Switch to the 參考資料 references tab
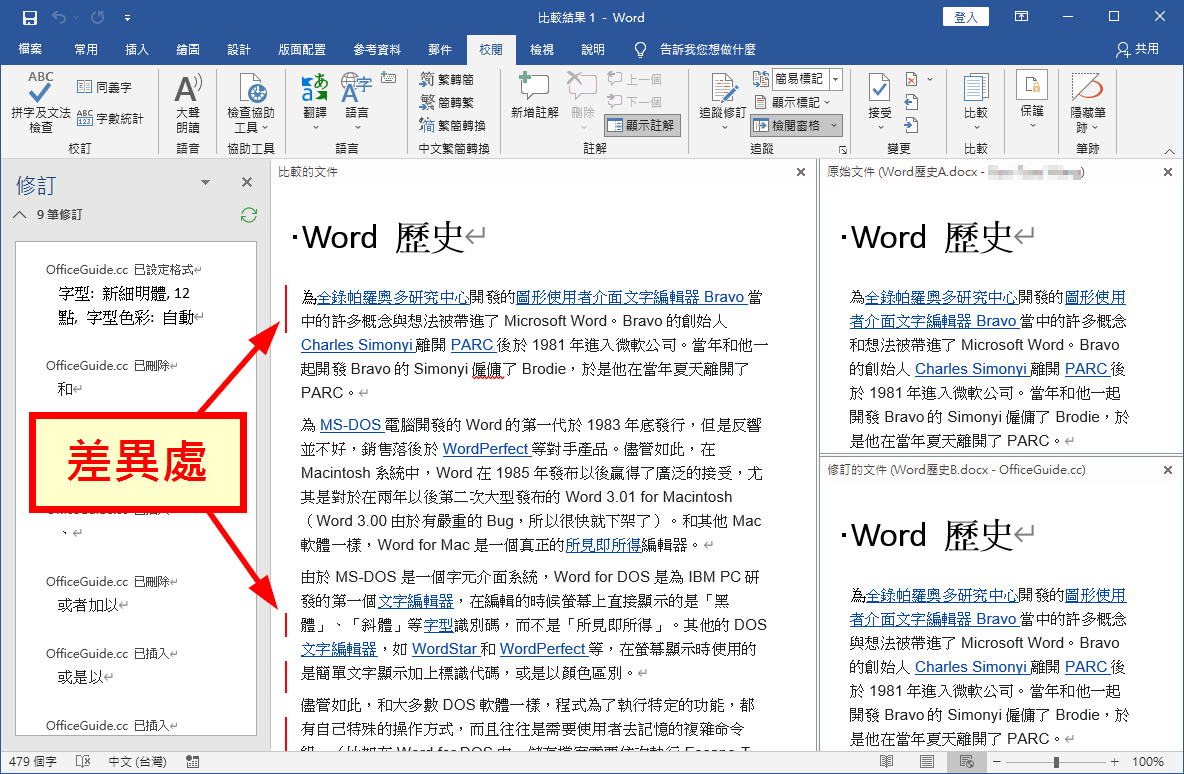The width and height of the screenshot is (1184, 774). (377, 49)
